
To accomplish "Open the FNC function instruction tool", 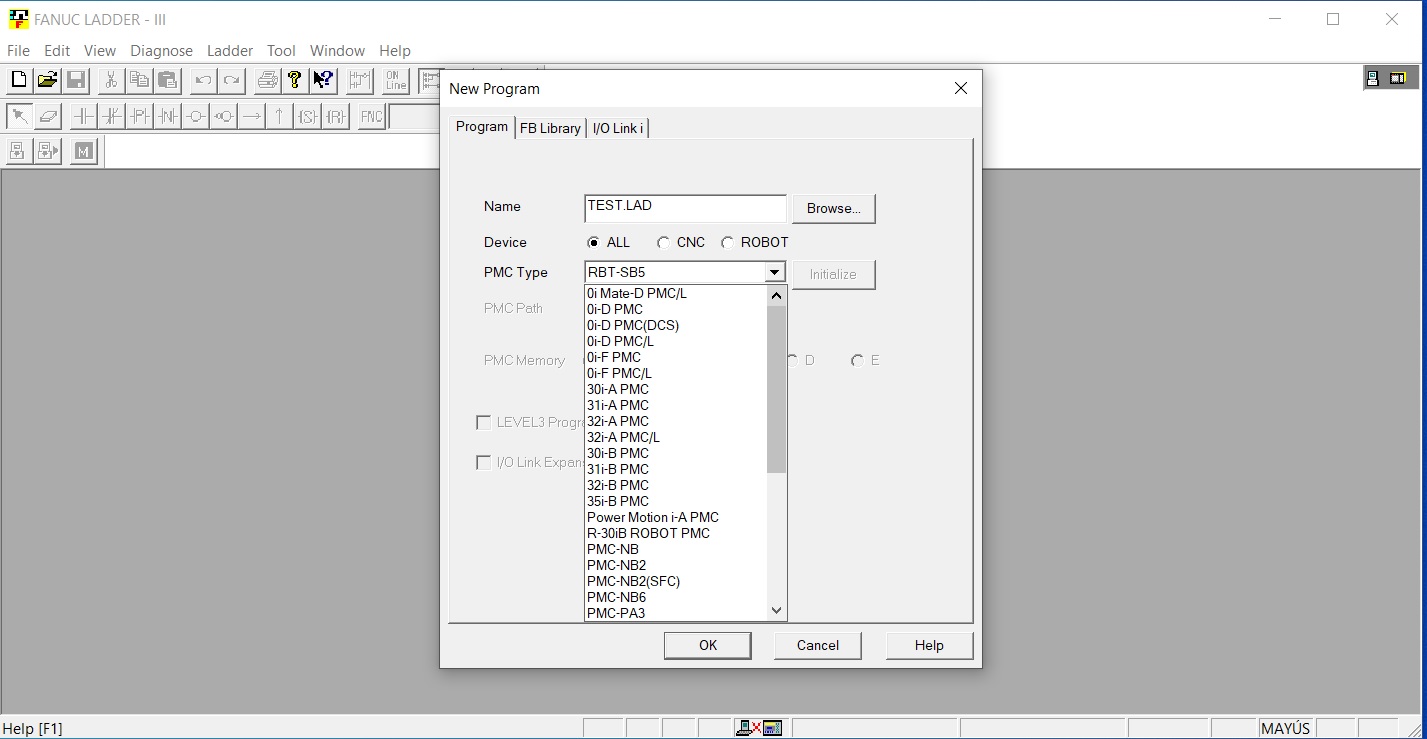I will point(371,116).
